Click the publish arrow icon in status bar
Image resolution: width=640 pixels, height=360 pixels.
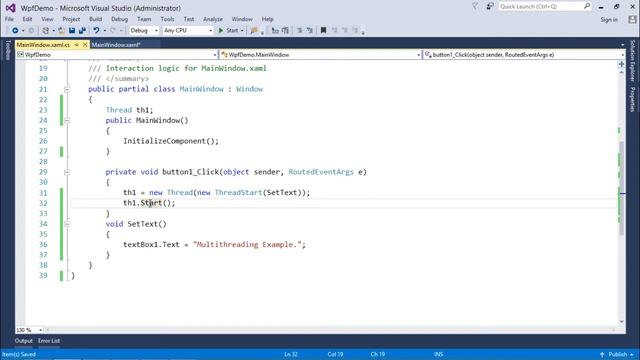(x=602, y=355)
